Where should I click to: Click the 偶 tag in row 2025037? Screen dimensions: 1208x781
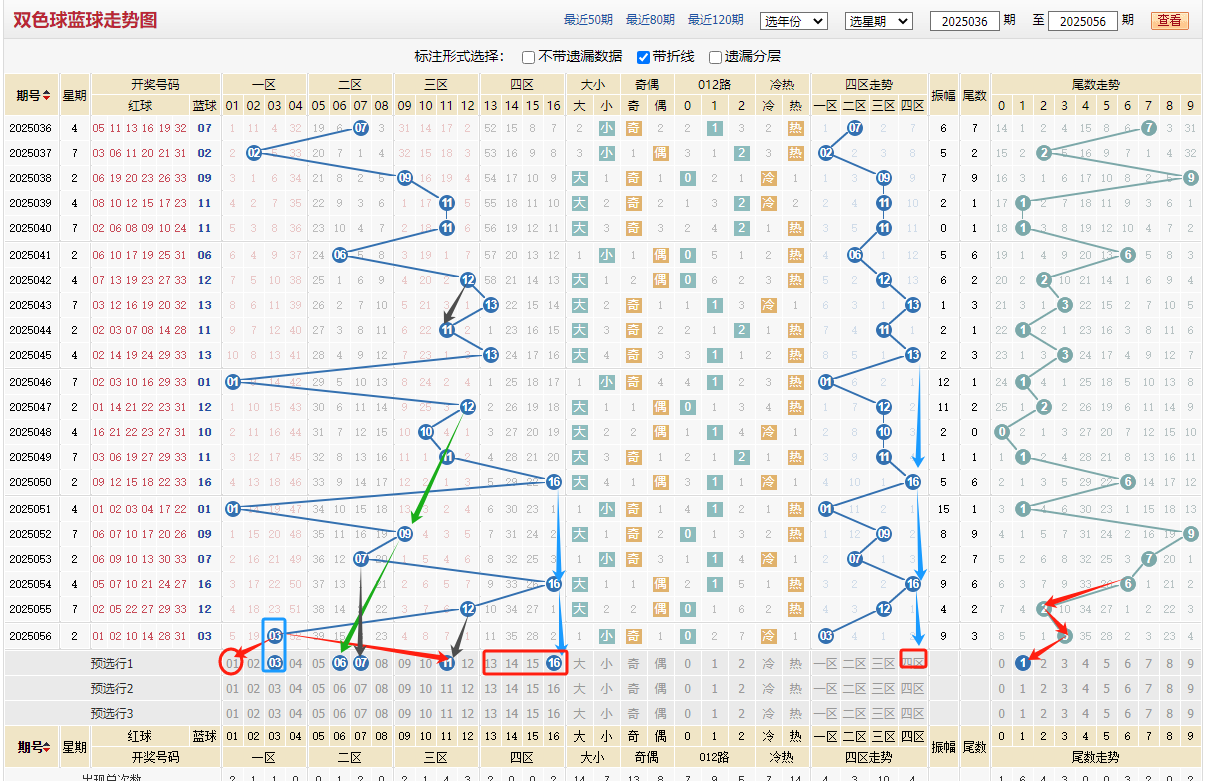tap(660, 153)
